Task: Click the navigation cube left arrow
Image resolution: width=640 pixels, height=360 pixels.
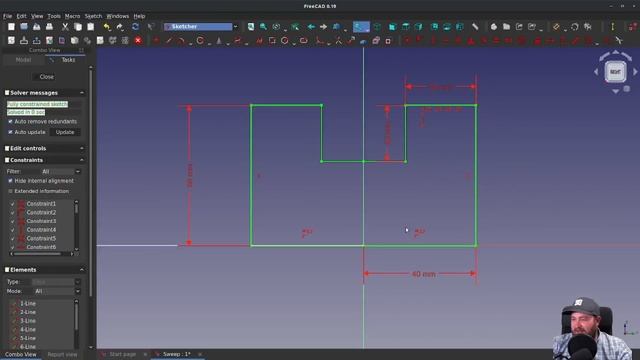Action: (596, 72)
